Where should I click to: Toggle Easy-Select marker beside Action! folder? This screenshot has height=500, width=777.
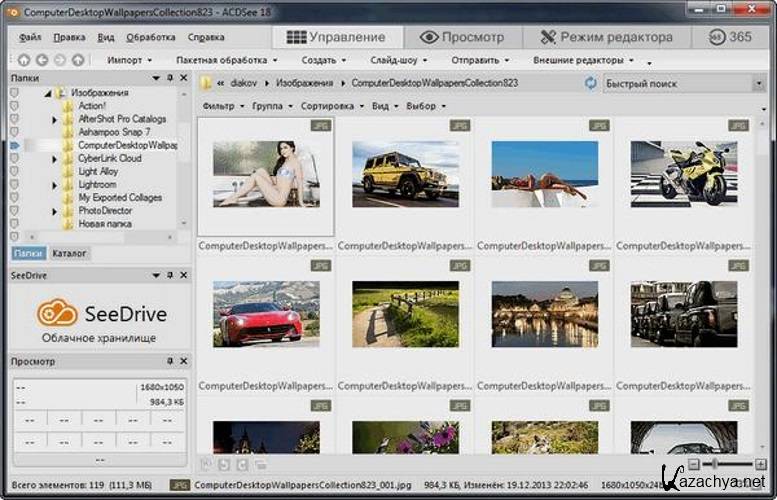pos(15,105)
